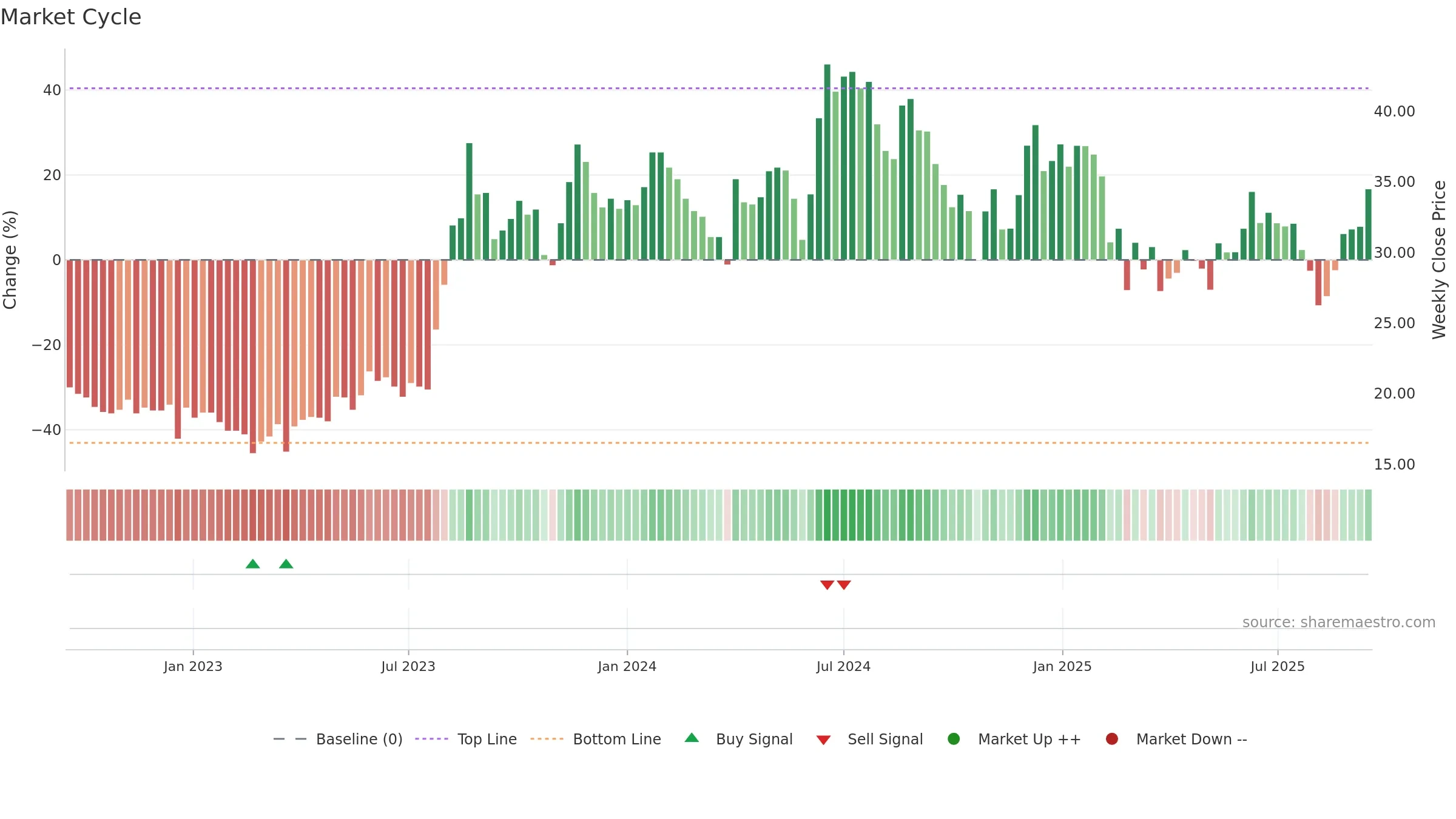Select the second green buy signal triangle marker

(286, 564)
